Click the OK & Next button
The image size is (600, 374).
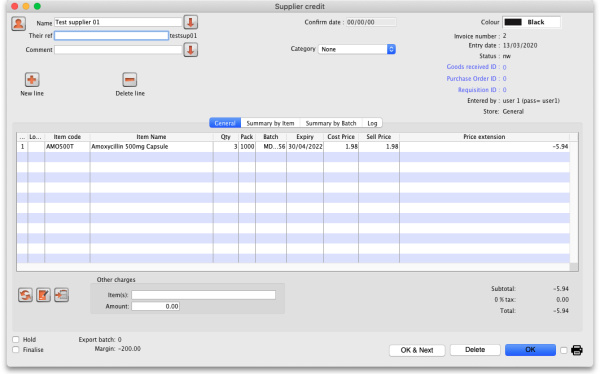417,350
